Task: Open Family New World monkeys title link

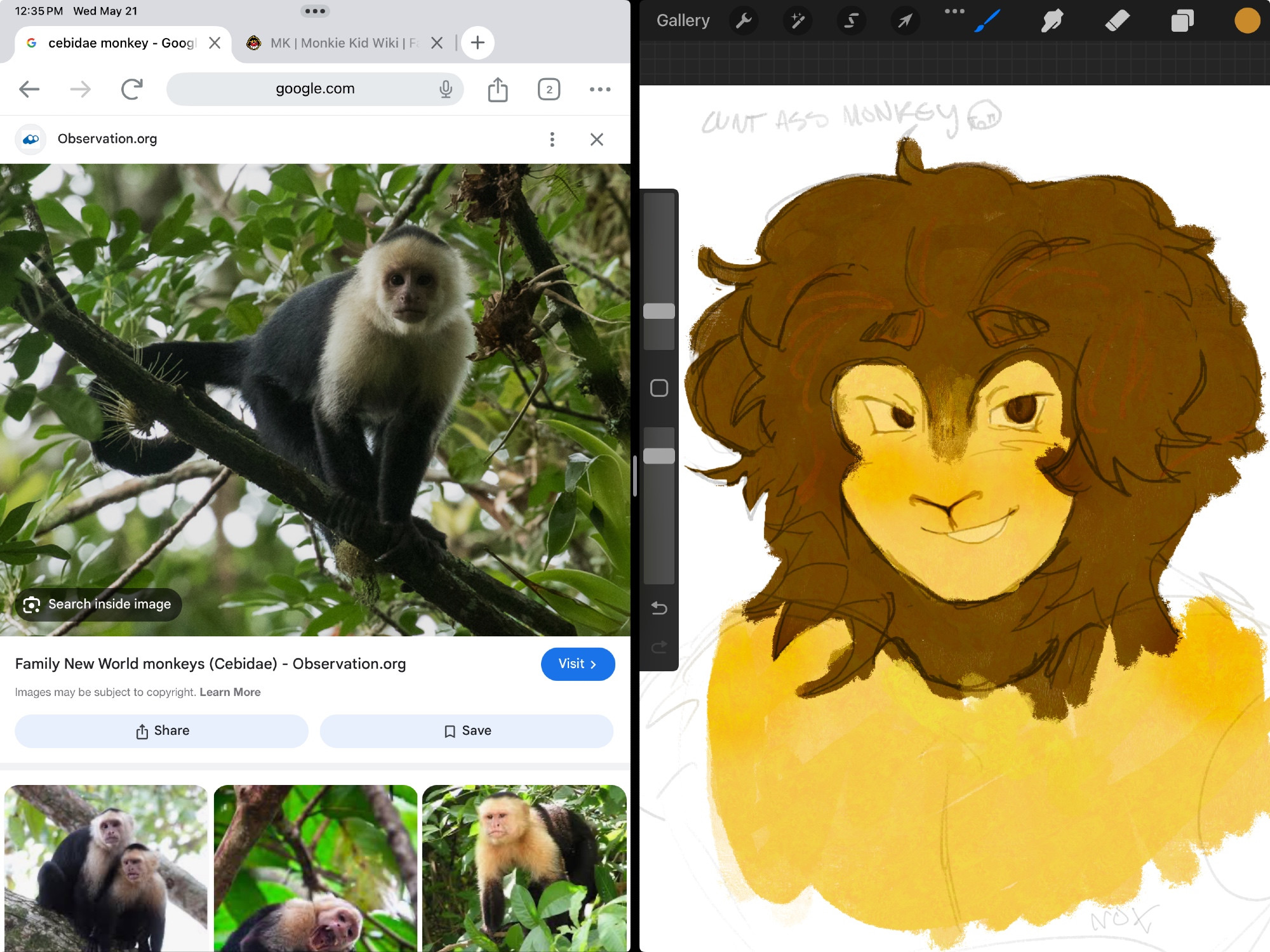Action: (210, 664)
